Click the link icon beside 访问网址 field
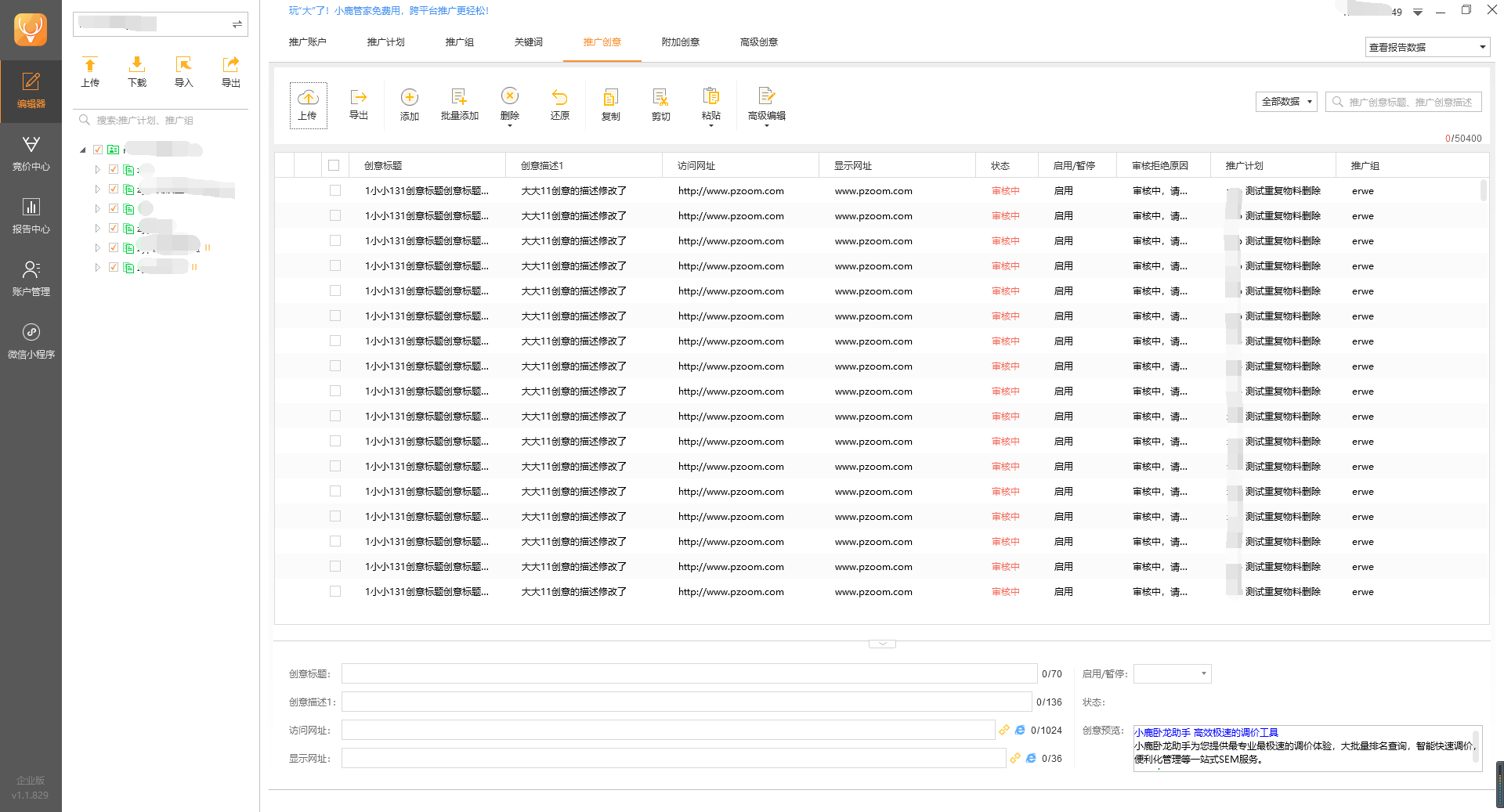The image size is (1504, 812). click(1004, 730)
